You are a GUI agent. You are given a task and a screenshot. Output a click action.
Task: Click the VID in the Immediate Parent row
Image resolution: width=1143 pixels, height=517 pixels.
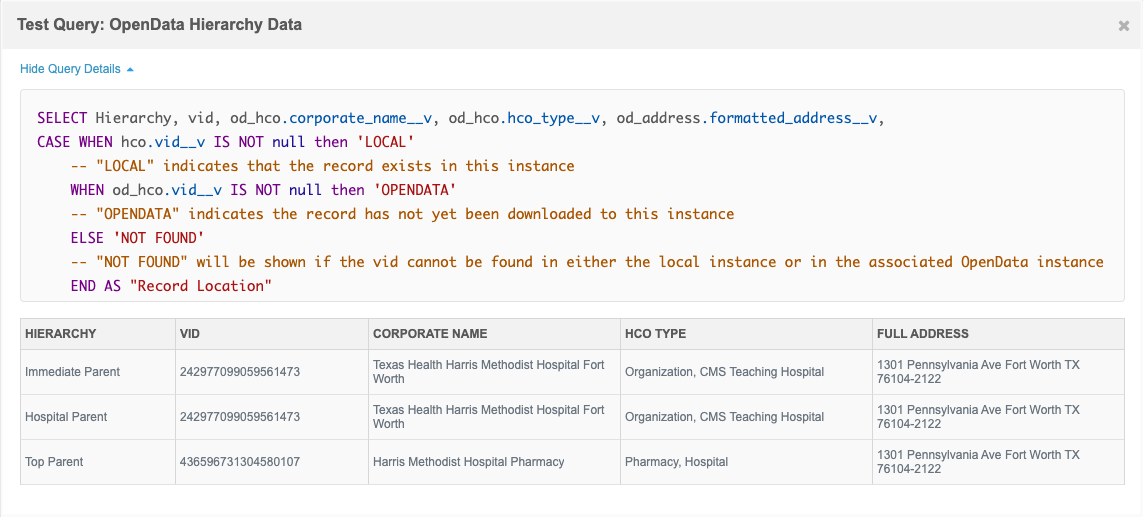click(x=240, y=372)
